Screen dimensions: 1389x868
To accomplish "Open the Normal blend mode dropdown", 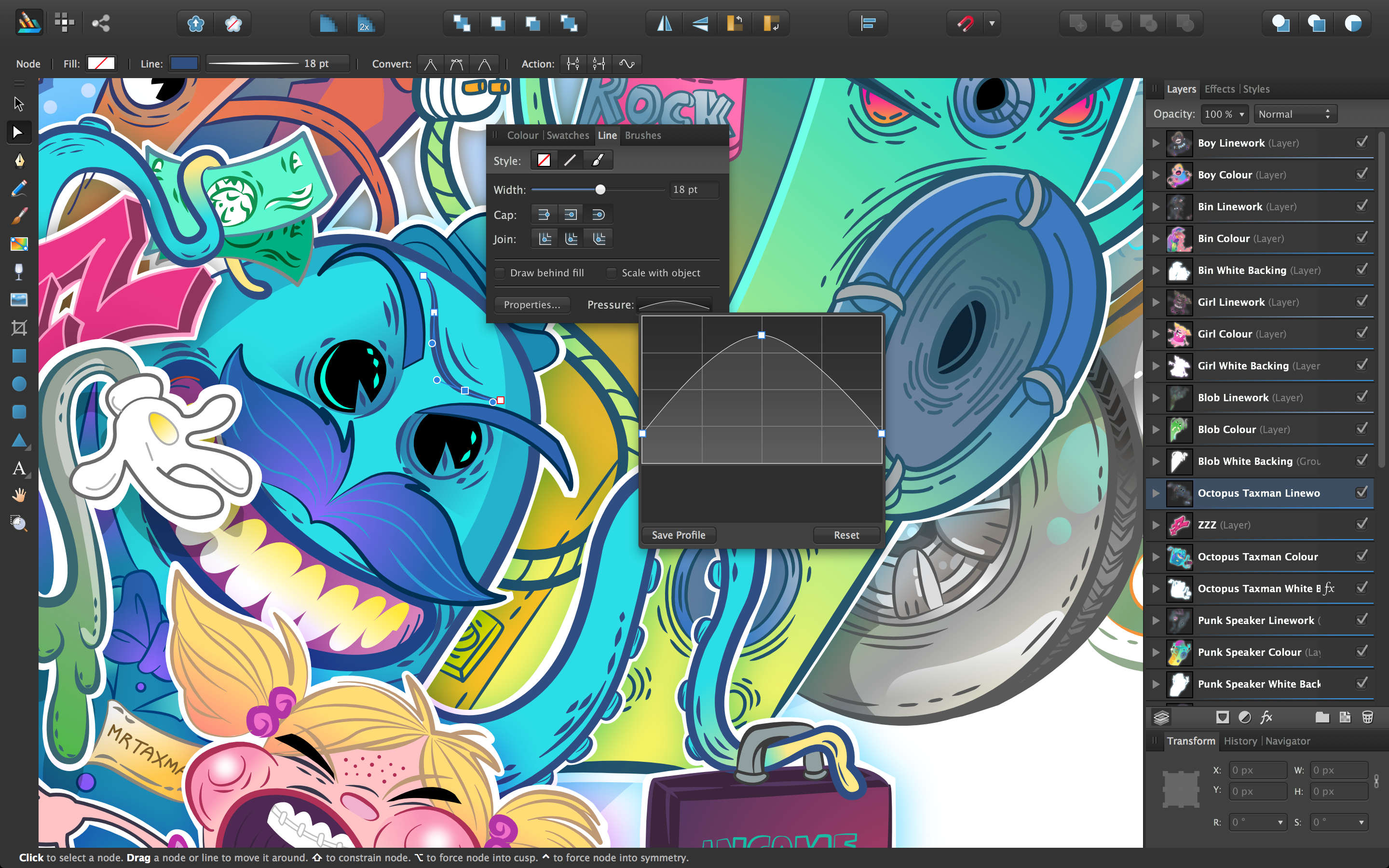I will (x=1294, y=114).
